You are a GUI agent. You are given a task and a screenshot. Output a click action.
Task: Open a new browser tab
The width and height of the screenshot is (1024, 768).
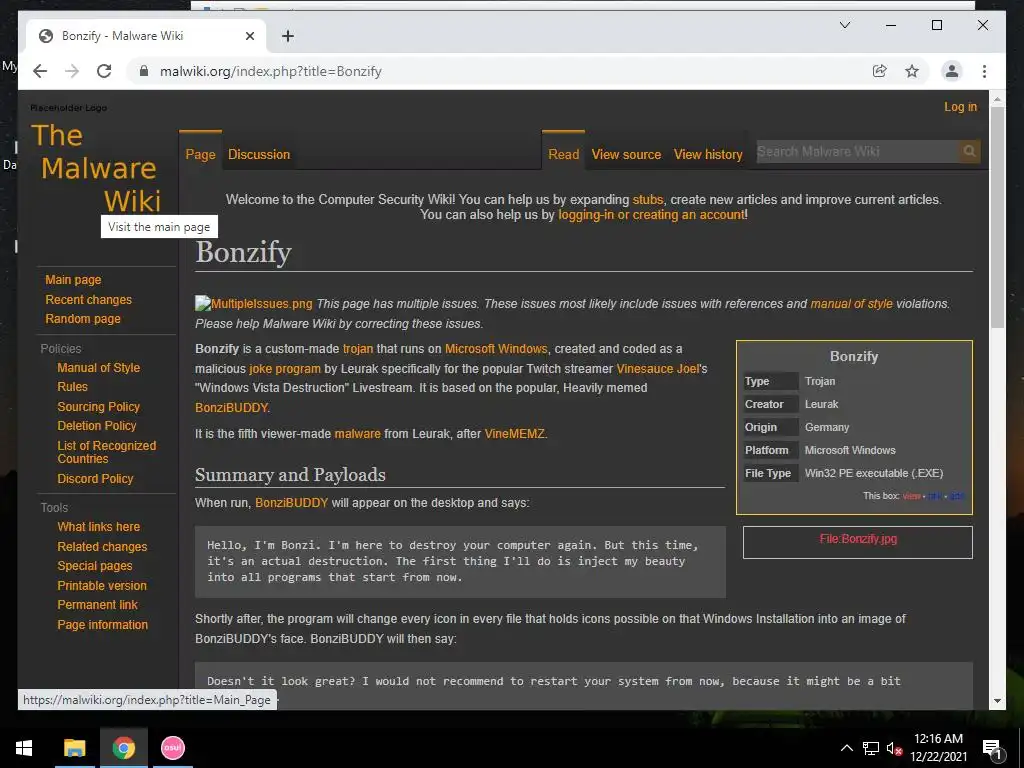click(287, 36)
